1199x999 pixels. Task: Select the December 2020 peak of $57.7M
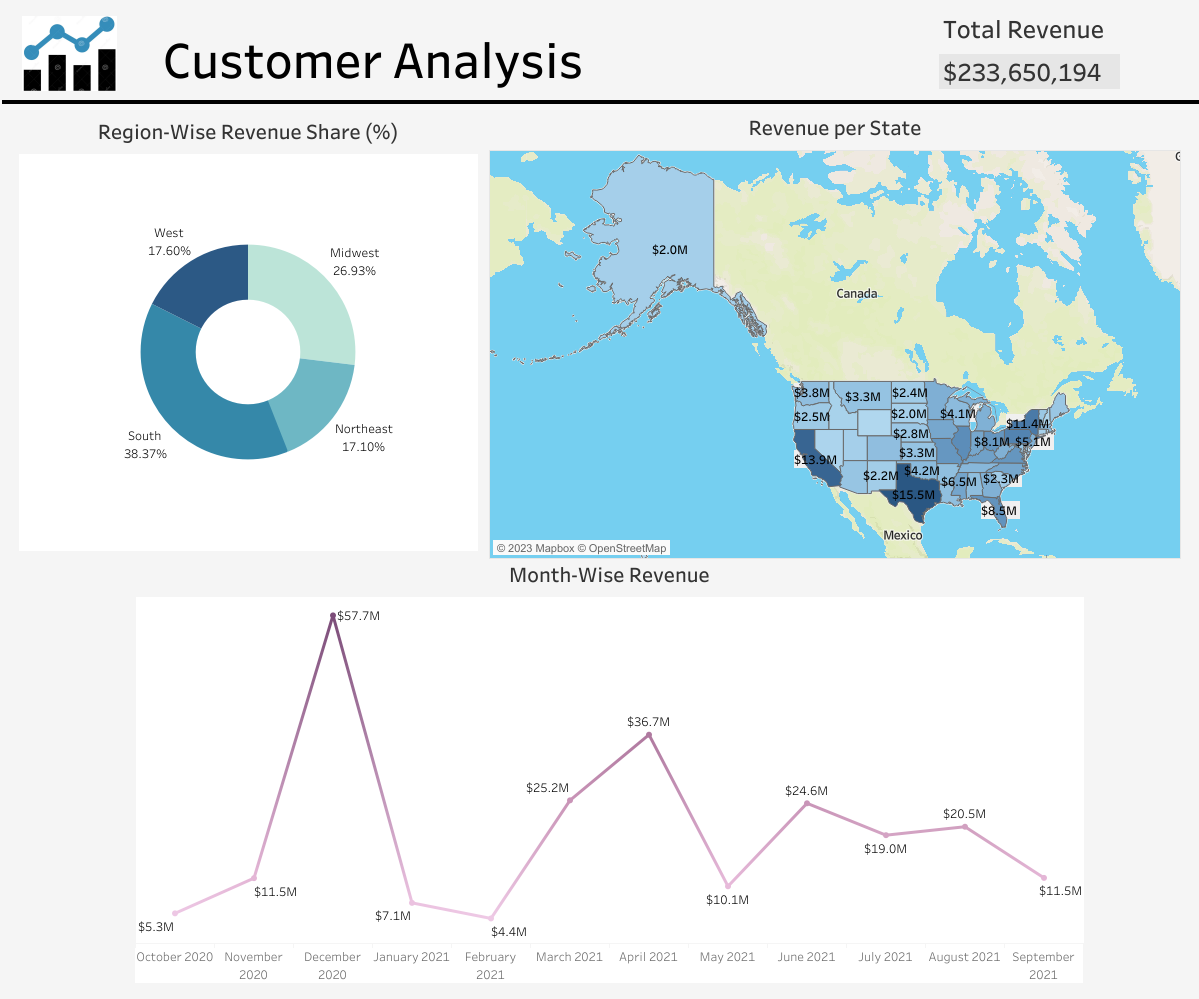pyautogui.click(x=333, y=616)
